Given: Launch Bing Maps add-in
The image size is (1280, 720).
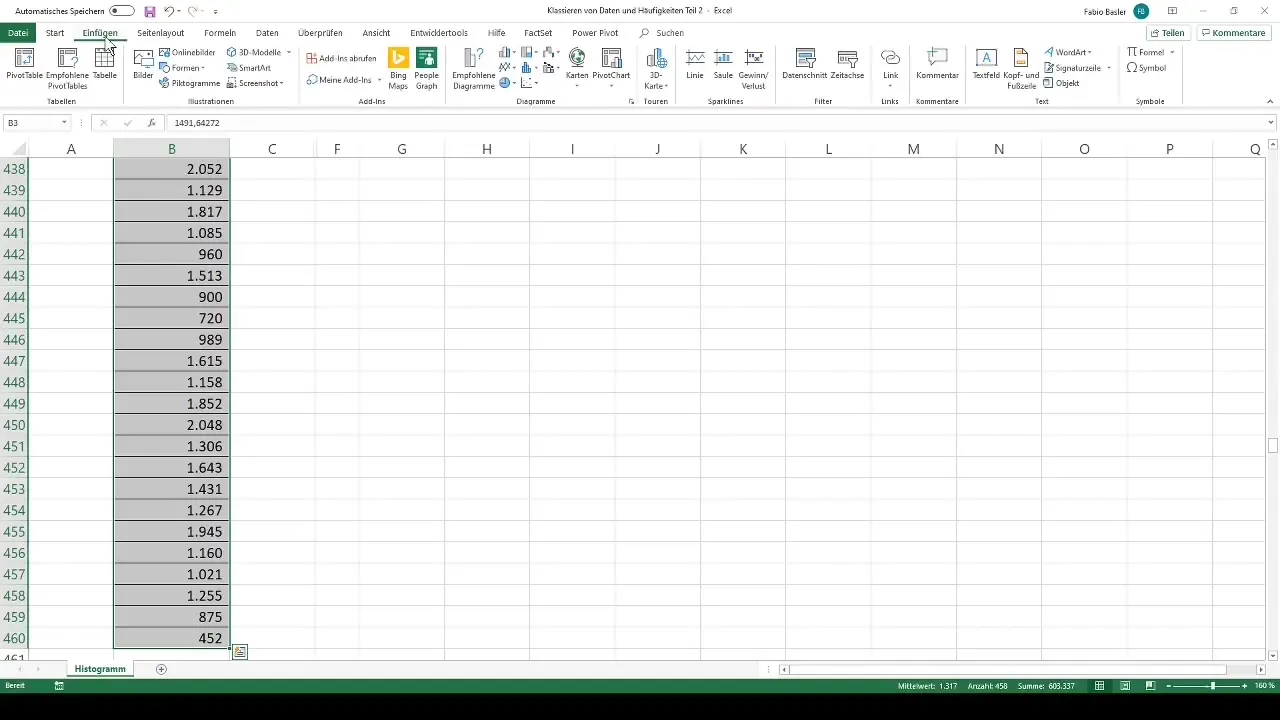Looking at the screenshot, I should (x=398, y=68).
